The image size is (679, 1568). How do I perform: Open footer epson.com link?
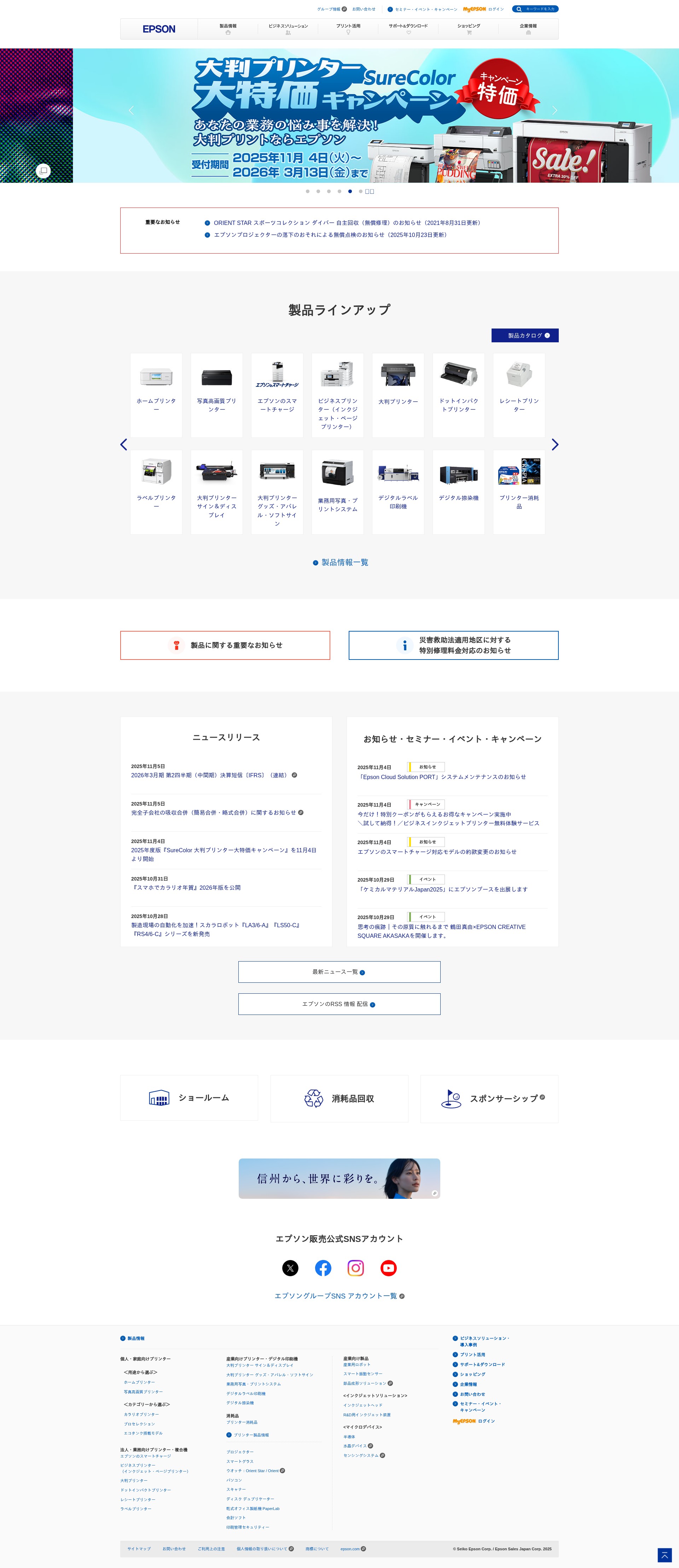[x=353, y=1549]
